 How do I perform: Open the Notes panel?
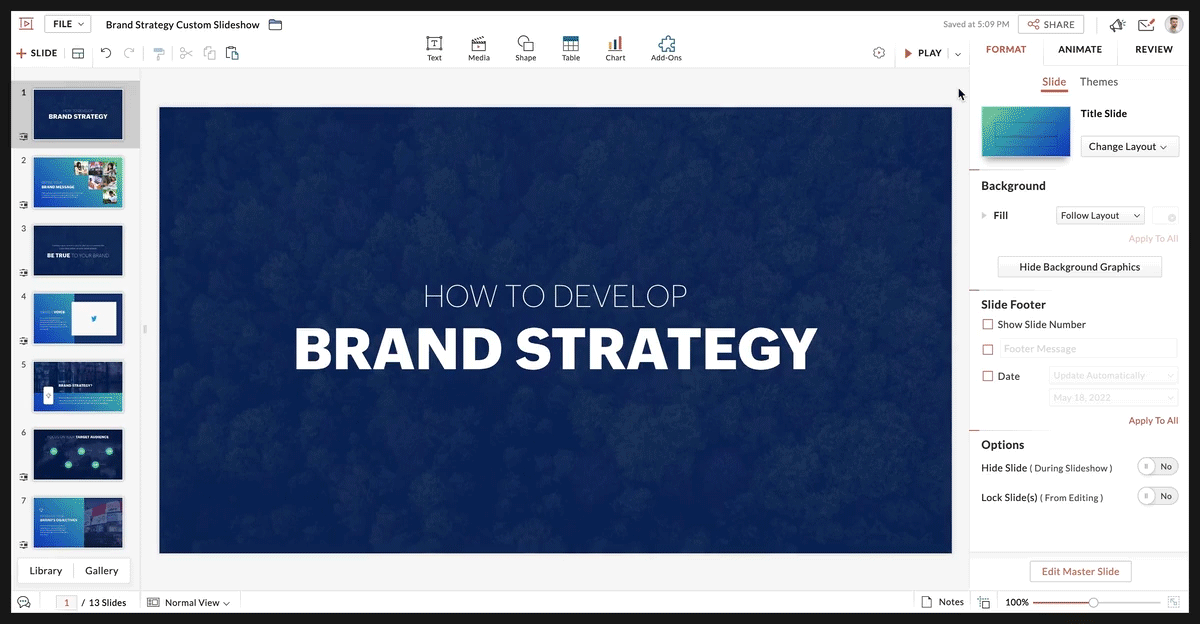(941, 602)
